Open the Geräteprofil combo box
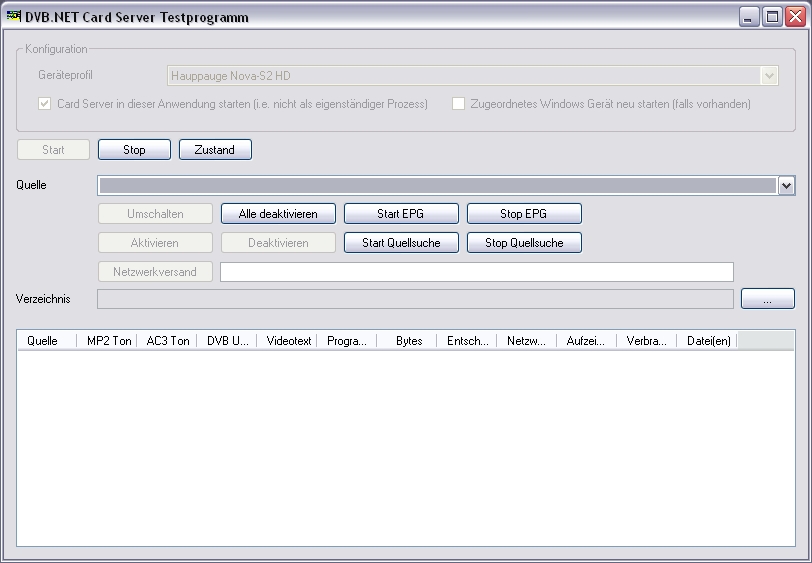 768,76
